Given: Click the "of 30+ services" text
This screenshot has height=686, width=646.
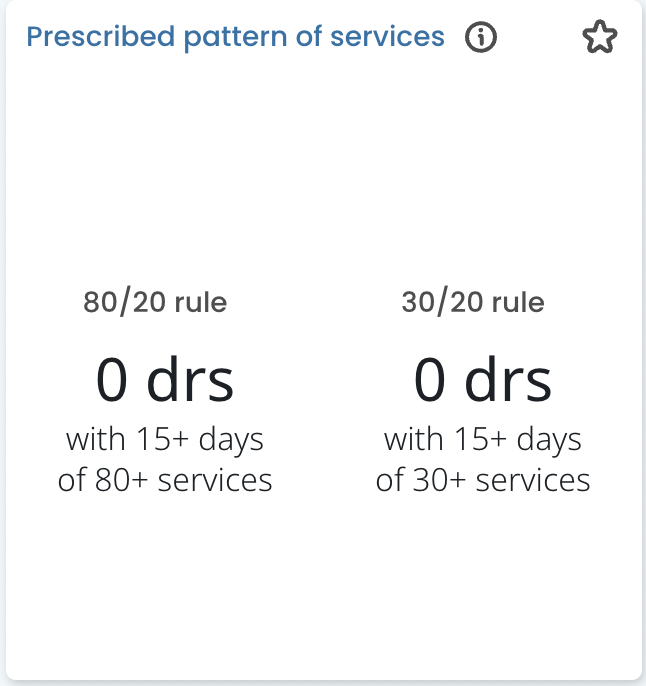Looking at the screenshot, I should [x=483, y=480].
